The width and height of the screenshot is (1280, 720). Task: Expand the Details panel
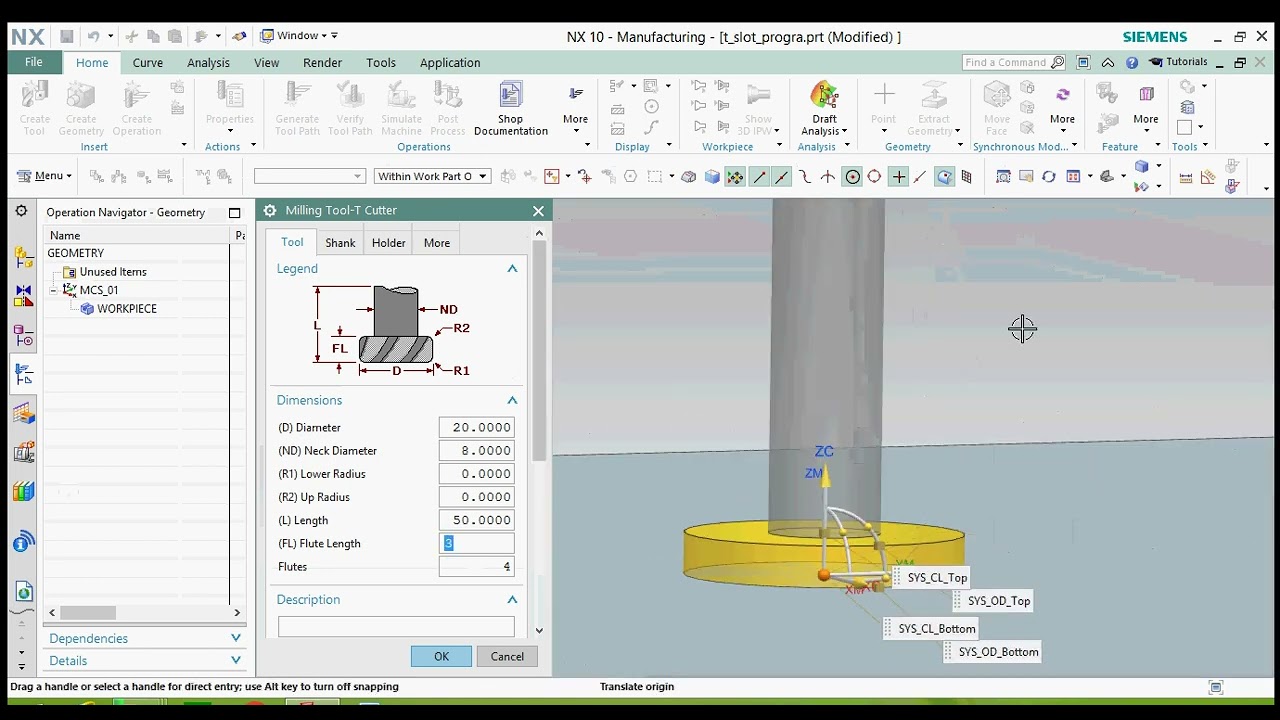point(236,660)
